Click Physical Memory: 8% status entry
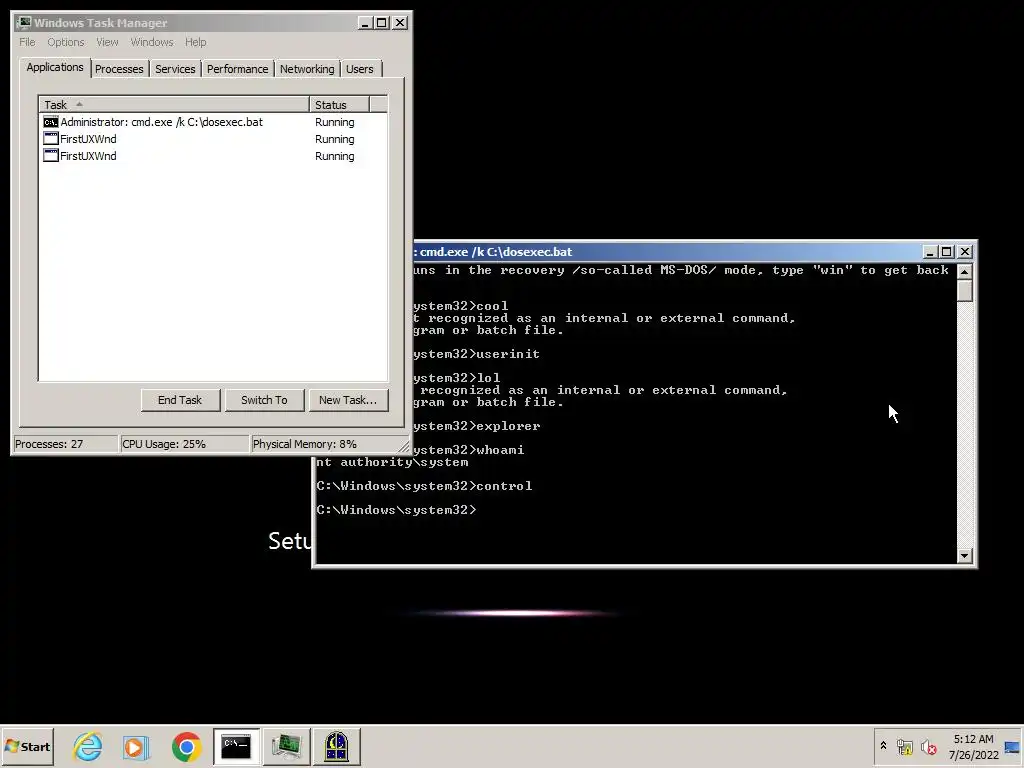This screenshot has height=768, width=1024. tap(324, 444)
